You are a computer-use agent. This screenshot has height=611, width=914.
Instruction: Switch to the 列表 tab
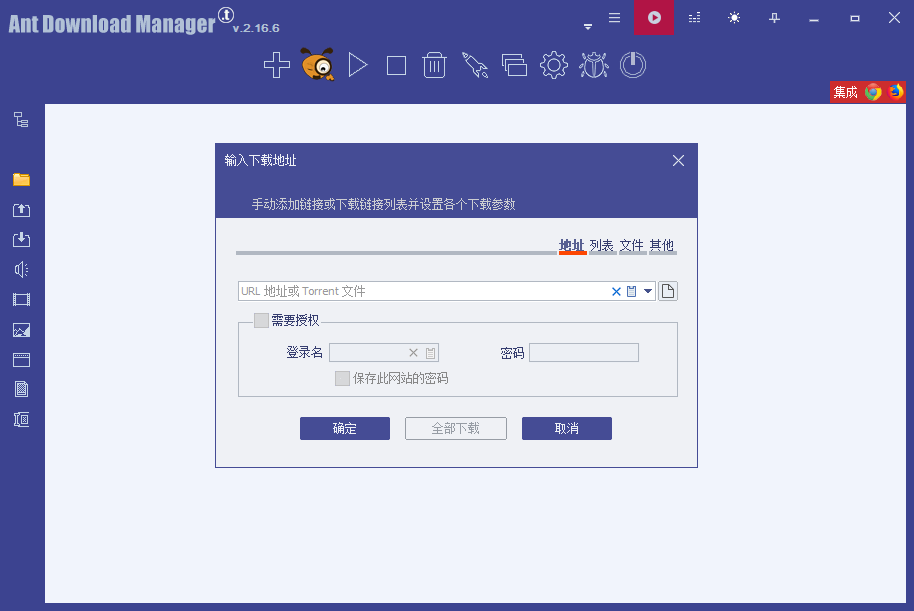coord(603,245)
